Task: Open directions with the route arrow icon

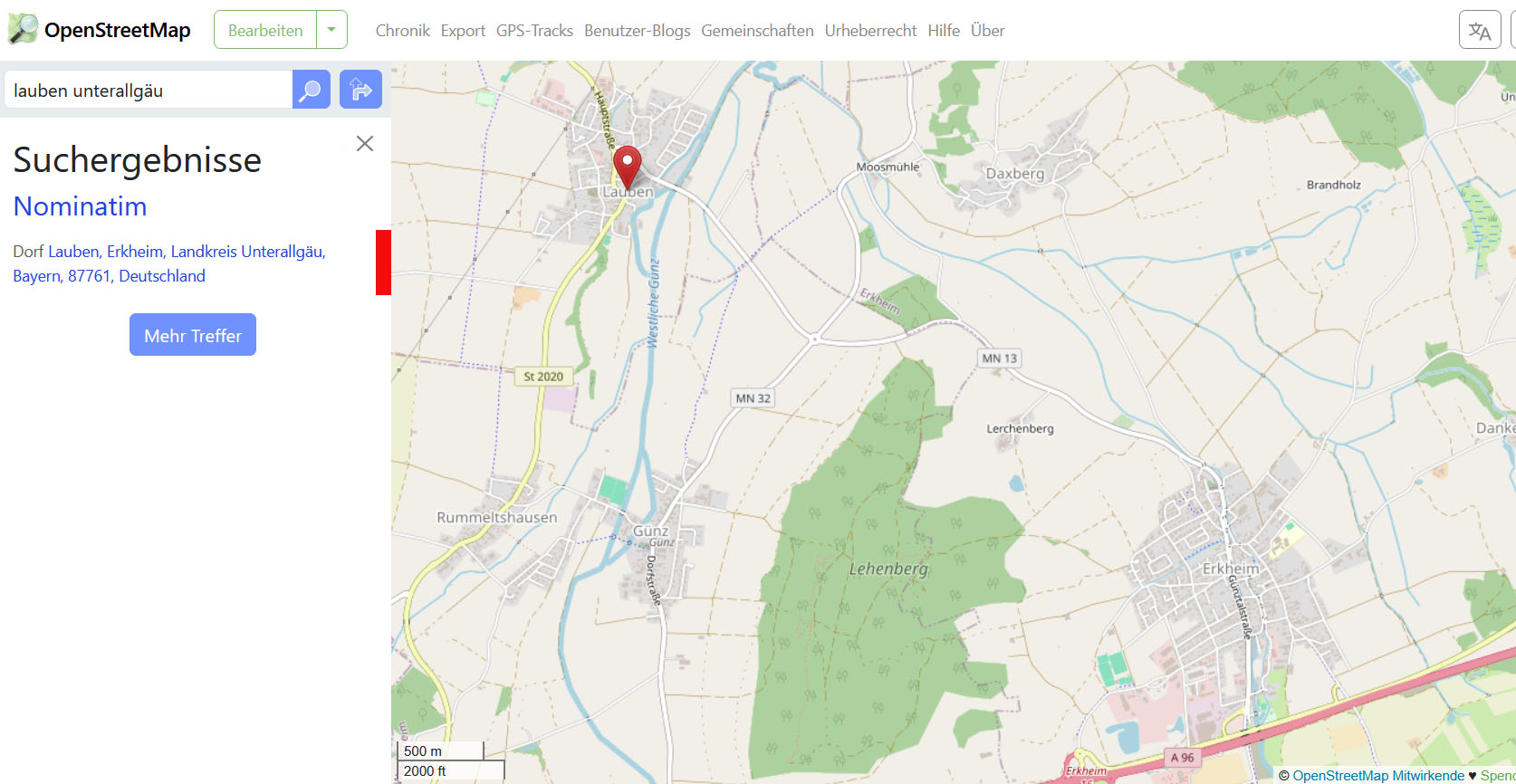Action: click(x=360, y=90)
